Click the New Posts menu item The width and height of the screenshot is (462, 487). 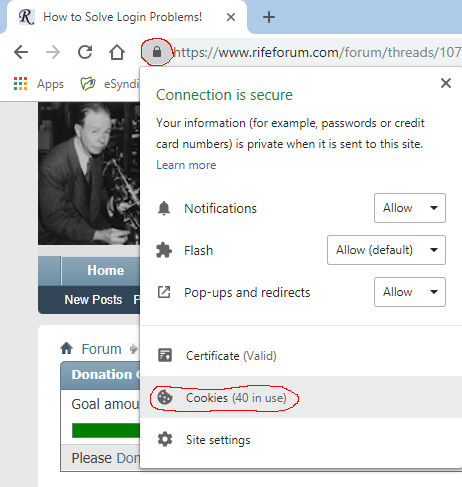click(93, 300)
